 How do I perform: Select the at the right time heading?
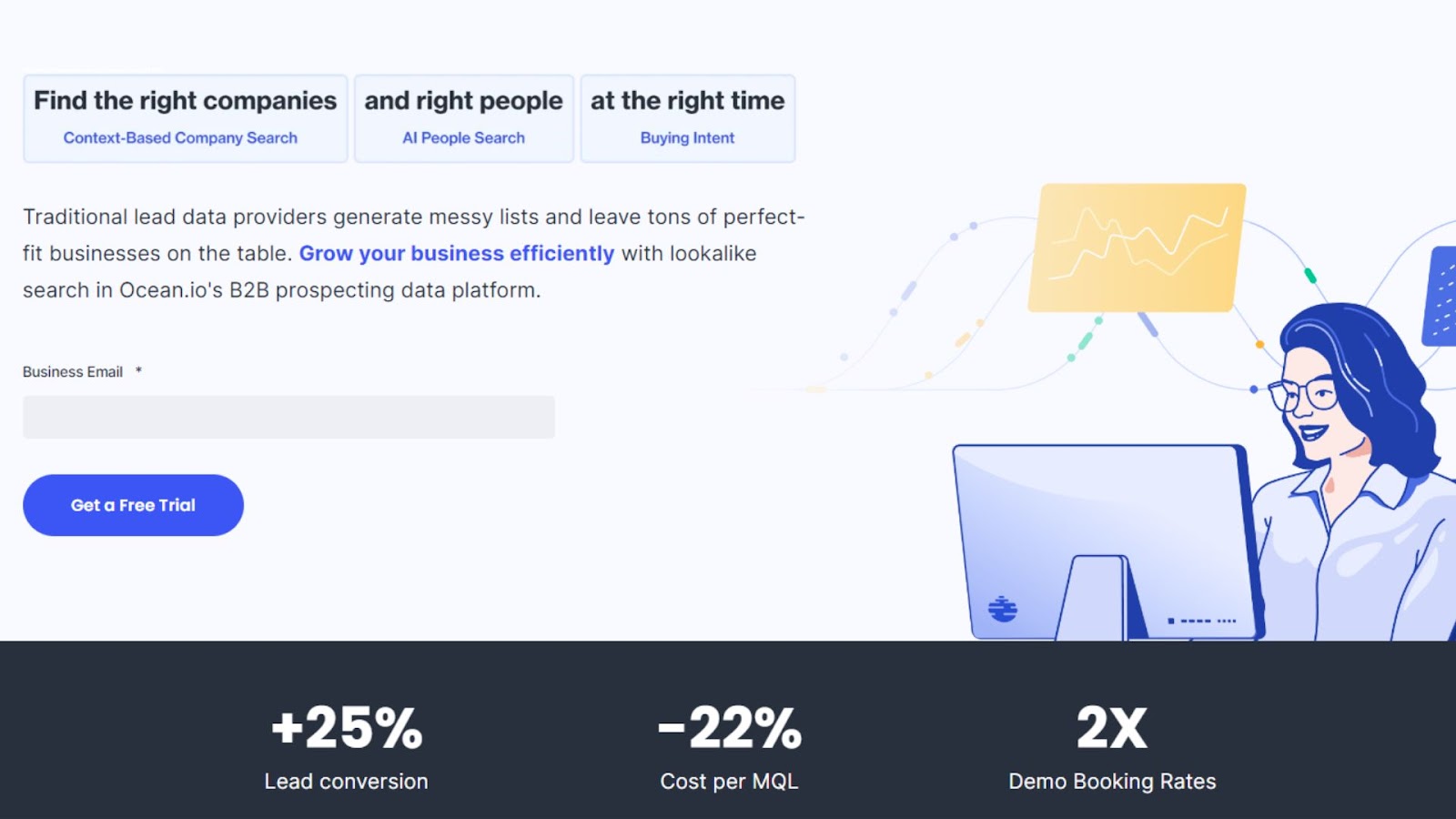(x=686, y=101)
